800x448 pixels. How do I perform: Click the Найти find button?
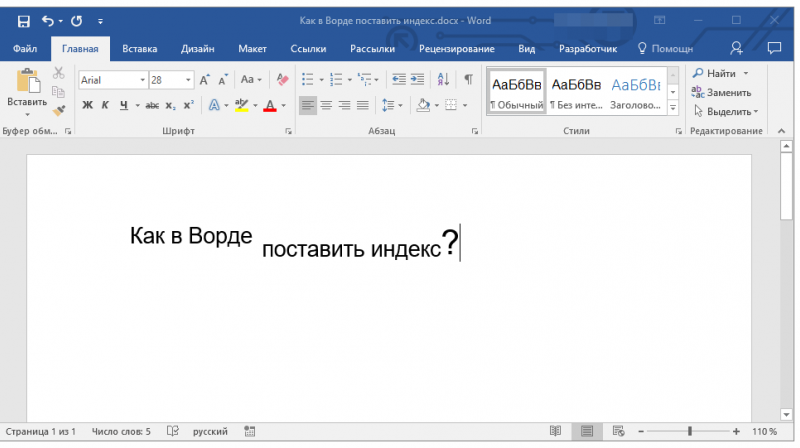714,73
